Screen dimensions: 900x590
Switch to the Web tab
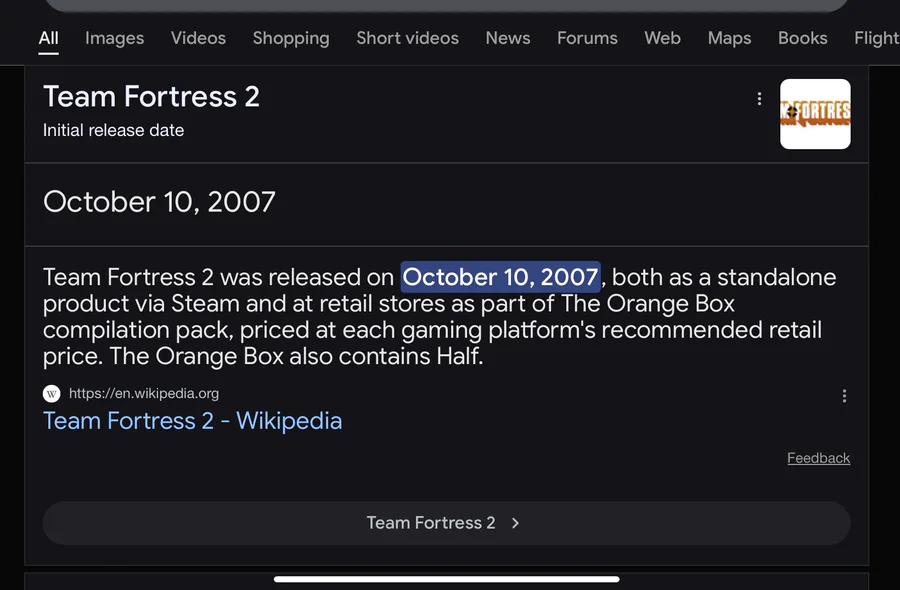662,38
